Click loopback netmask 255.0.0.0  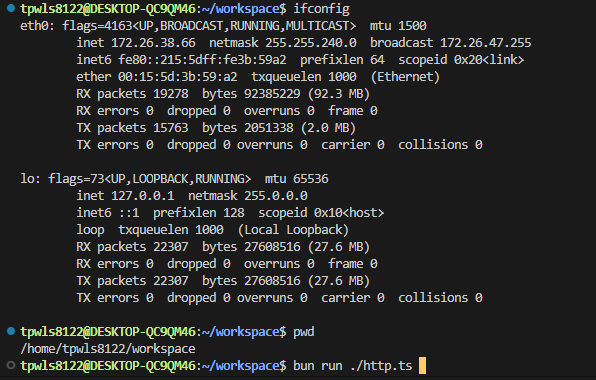point(276,196)
